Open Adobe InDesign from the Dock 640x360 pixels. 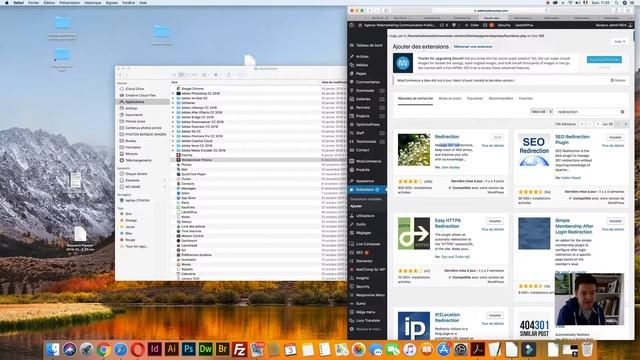click(155, 349)
